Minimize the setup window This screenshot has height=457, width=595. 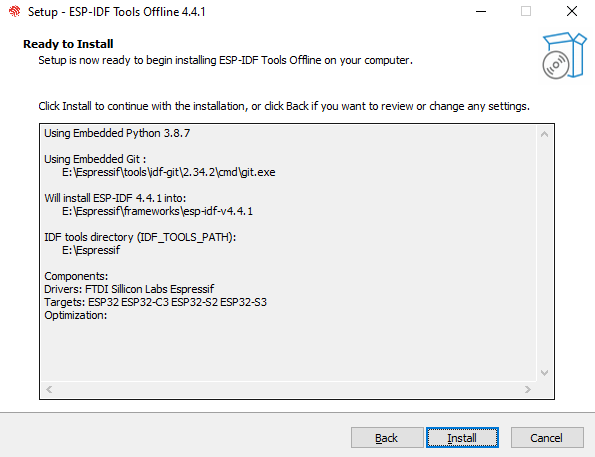(481, 11)
